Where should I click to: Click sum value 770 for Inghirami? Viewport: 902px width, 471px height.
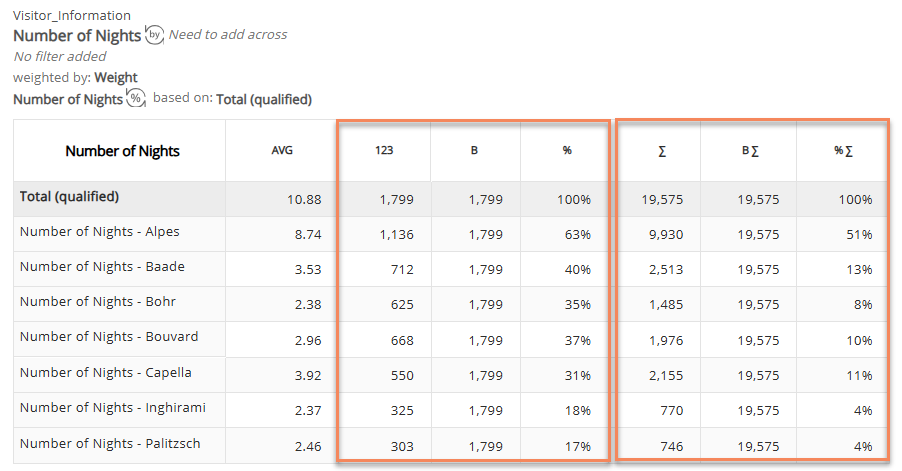pos(672,411)
